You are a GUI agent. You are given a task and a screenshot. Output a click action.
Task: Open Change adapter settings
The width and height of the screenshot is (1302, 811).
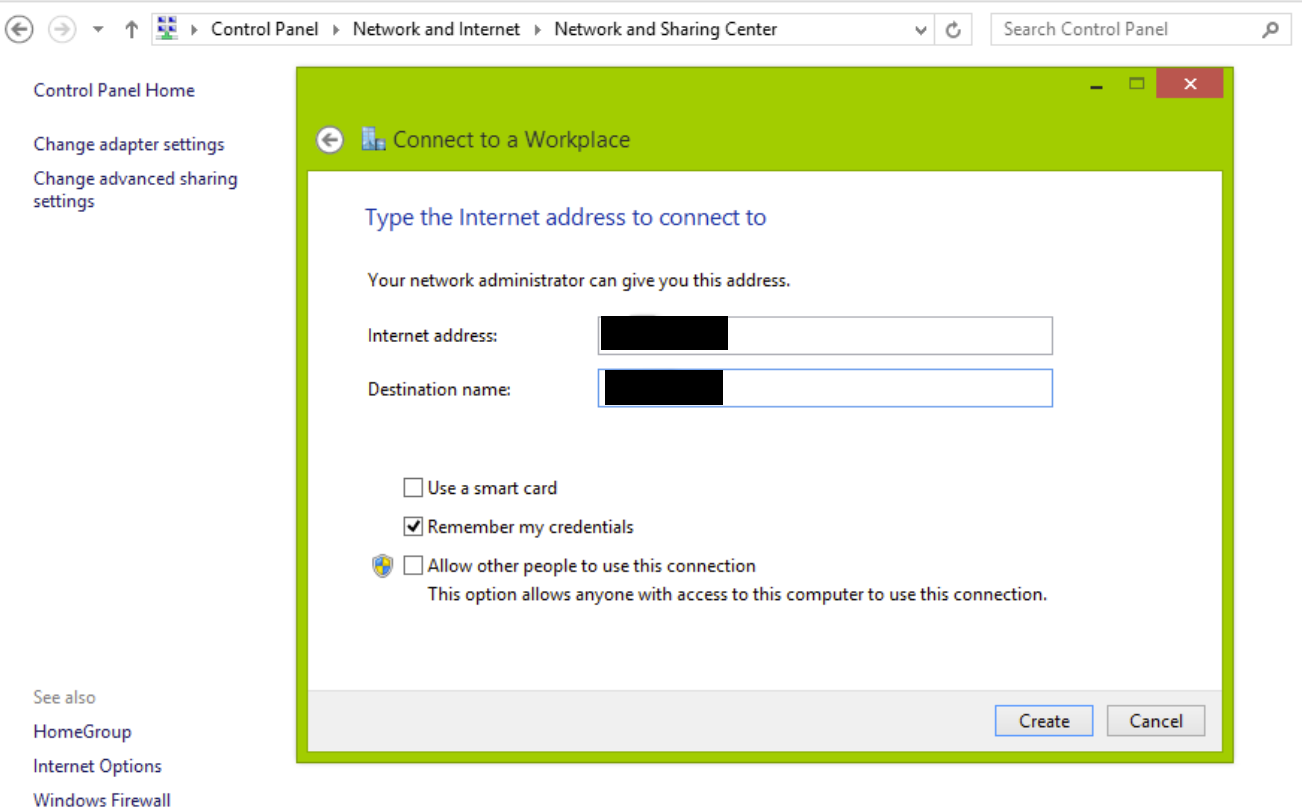click(129, 144)
